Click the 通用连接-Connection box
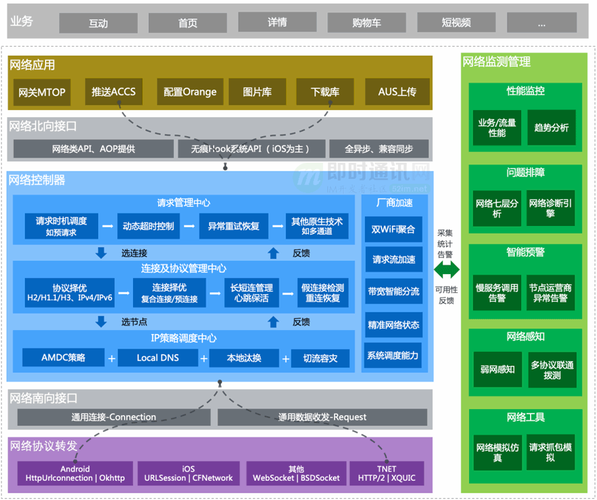 coord(114,417)
